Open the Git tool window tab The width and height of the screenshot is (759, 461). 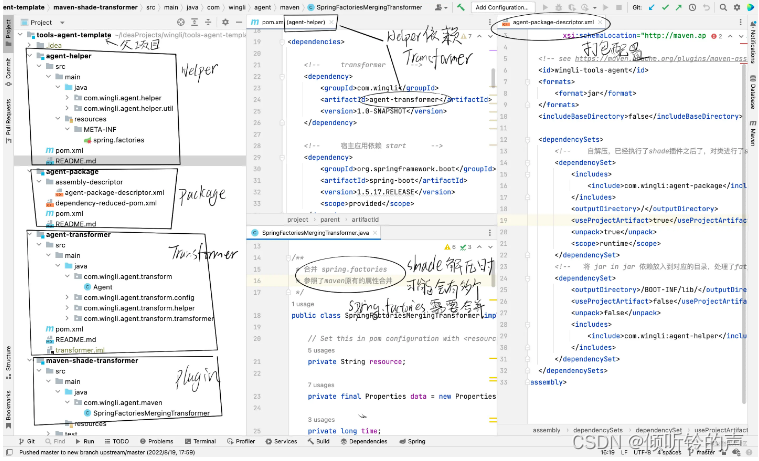[x=27, y=442]
